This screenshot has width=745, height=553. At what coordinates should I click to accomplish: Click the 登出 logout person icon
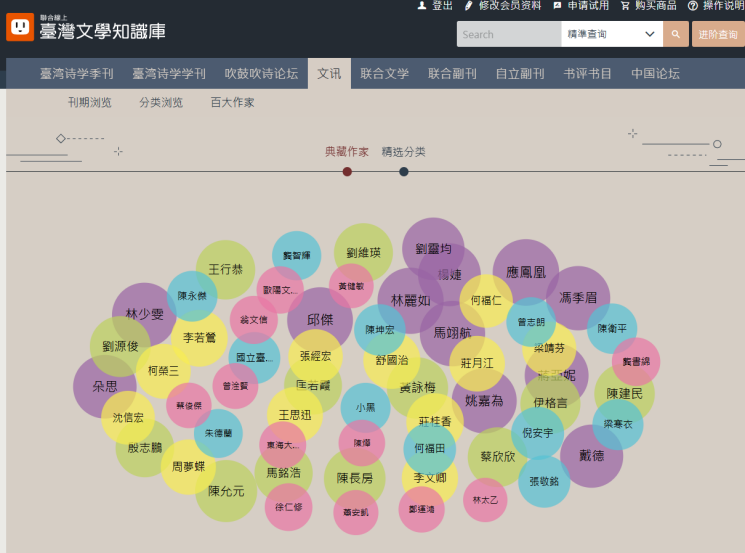(x=421, y=6)
